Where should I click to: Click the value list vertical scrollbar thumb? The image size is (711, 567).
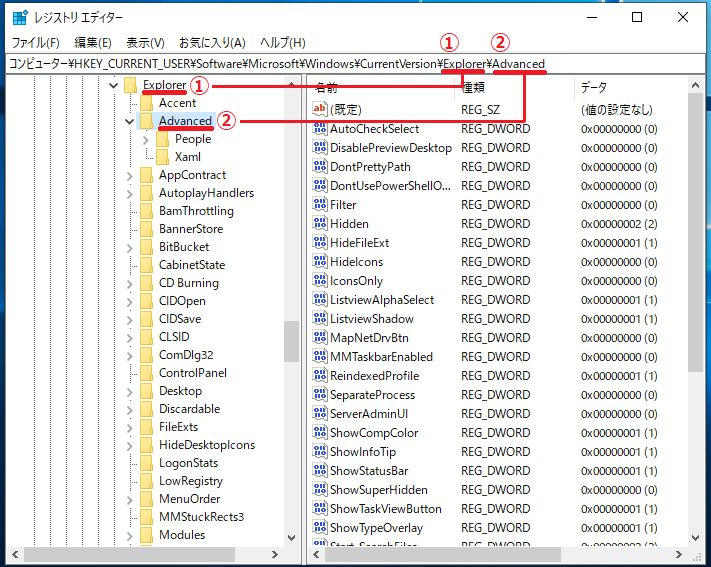coord(695,232)
